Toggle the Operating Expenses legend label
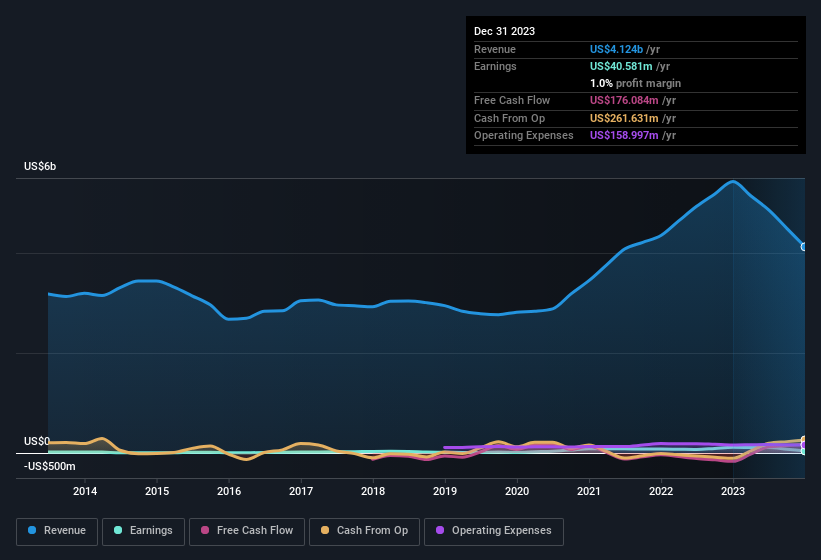Image resolution: width=821 pixels, height=560 pixels. click(x=500, y=530)
